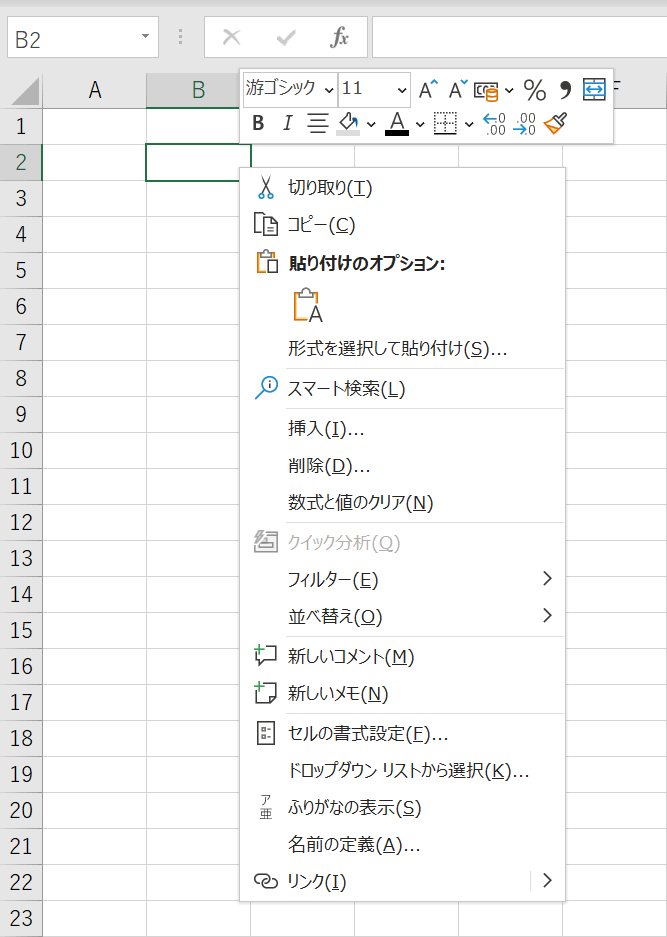This screenshot has width=667, height=937.
Task: Click the Format Painter brush icon
Action: tap(556, 124)
